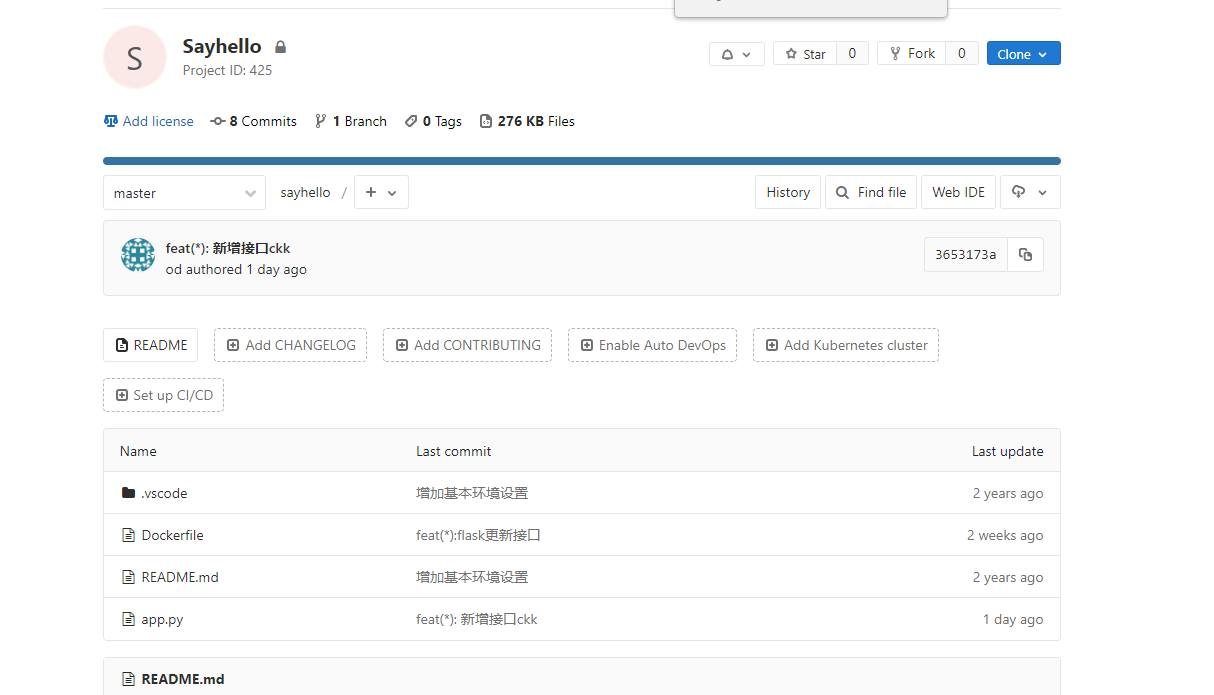Screen dimensions: 1214x695
Task: Fork the Sayhello project
Action: tap(911, 54)
